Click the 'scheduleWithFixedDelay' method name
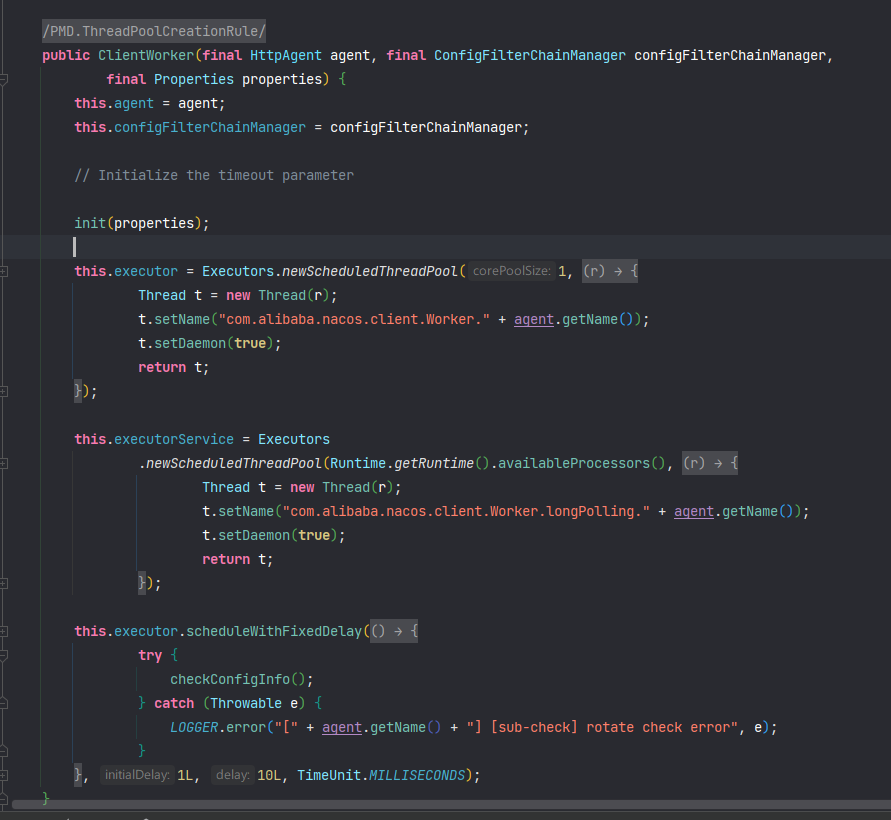The height and width of the screenshot is (820, 891). point(274,631)
